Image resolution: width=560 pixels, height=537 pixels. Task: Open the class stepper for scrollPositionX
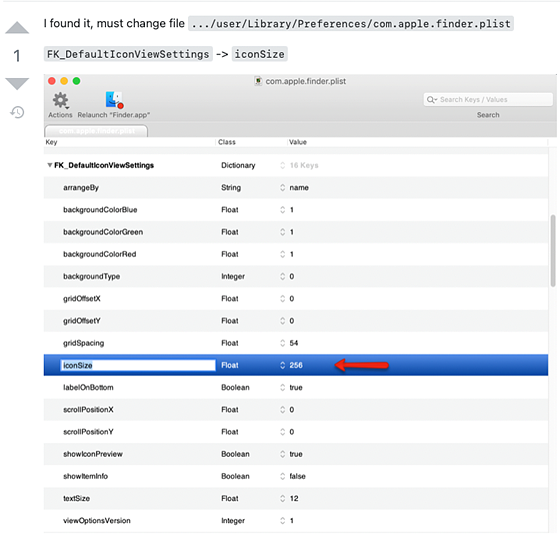point(282,410)
